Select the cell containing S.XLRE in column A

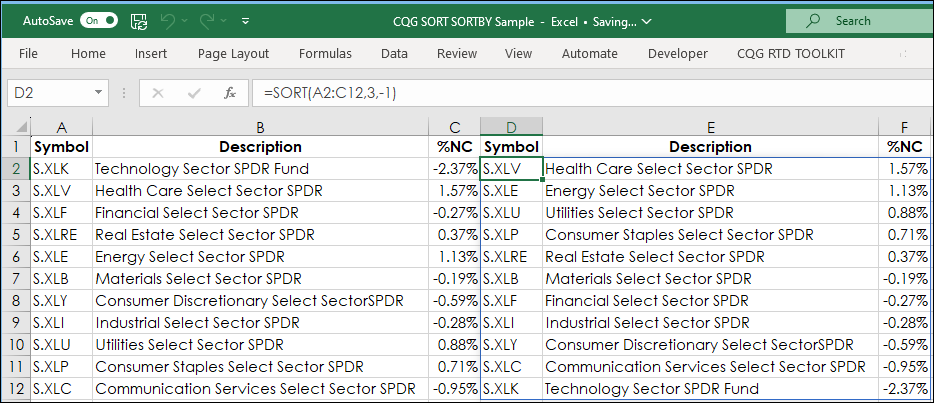(x=61, y=235)
